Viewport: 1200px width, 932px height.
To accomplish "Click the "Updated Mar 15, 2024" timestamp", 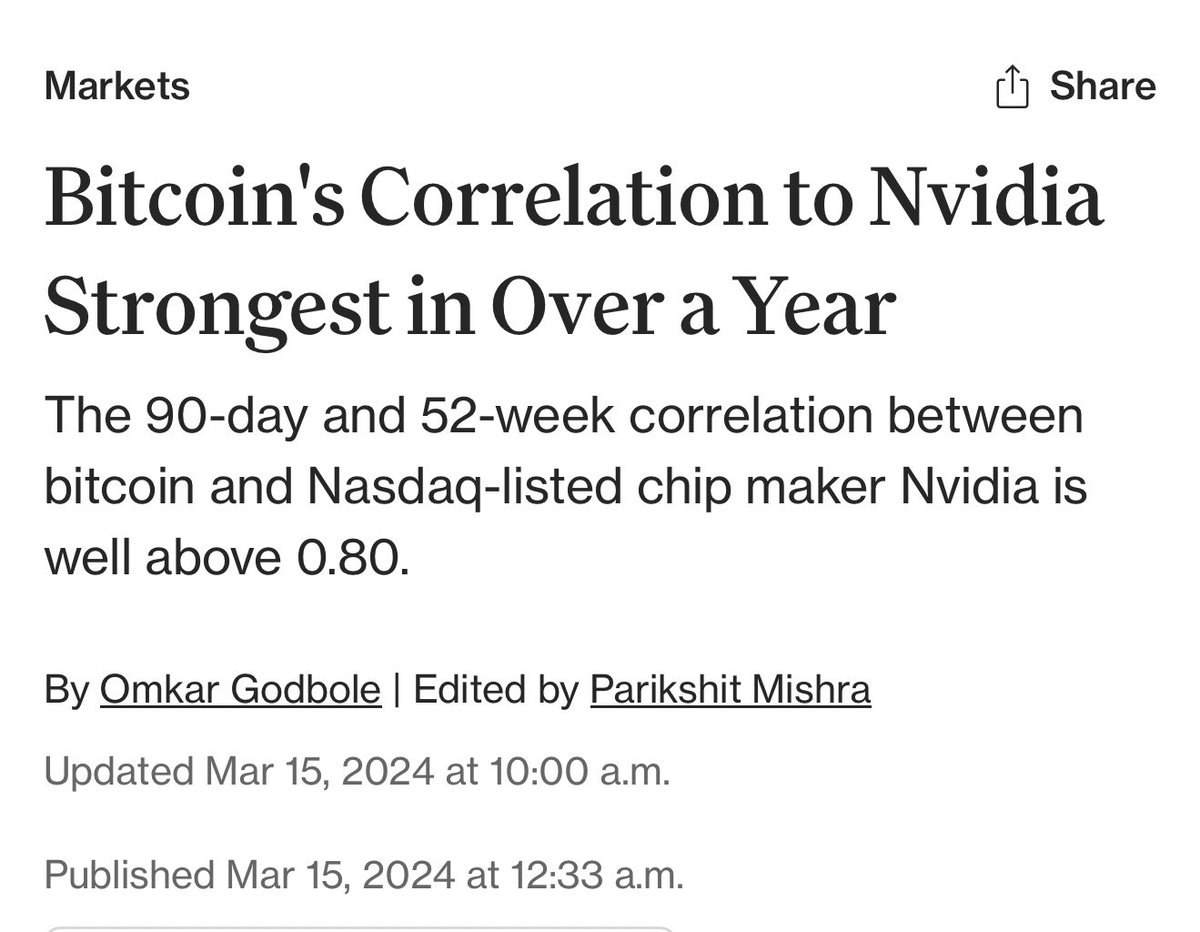I will click(x=240, y=773).
